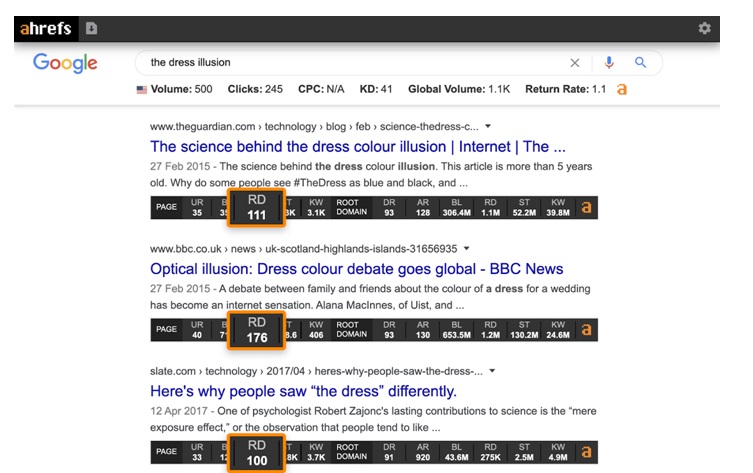Click RD 100 on Slate bar

click(256, 452)
